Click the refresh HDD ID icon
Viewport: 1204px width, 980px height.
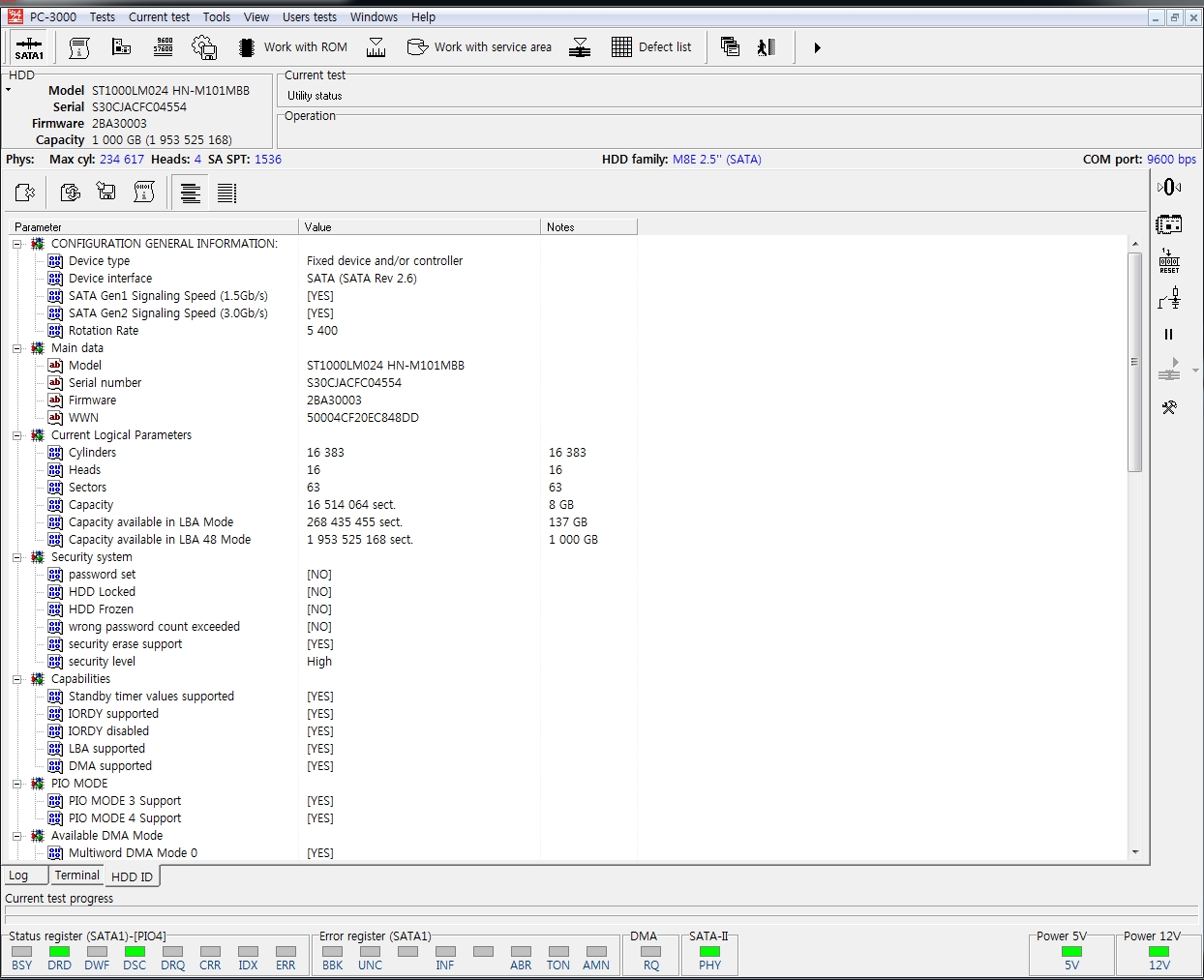pos(70,192)
